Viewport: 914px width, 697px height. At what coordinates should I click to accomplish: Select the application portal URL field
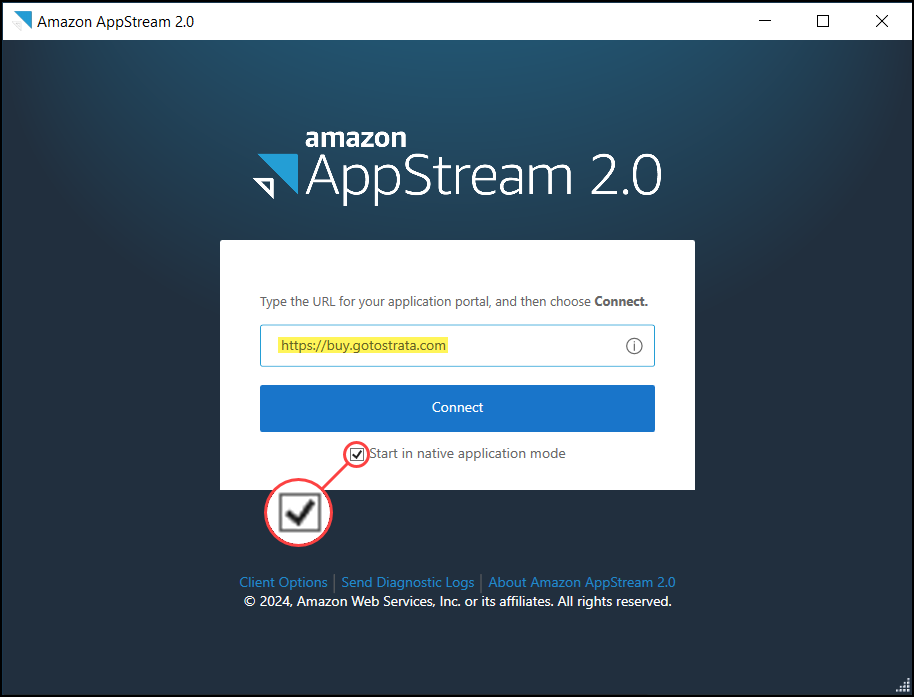point(457,345)
